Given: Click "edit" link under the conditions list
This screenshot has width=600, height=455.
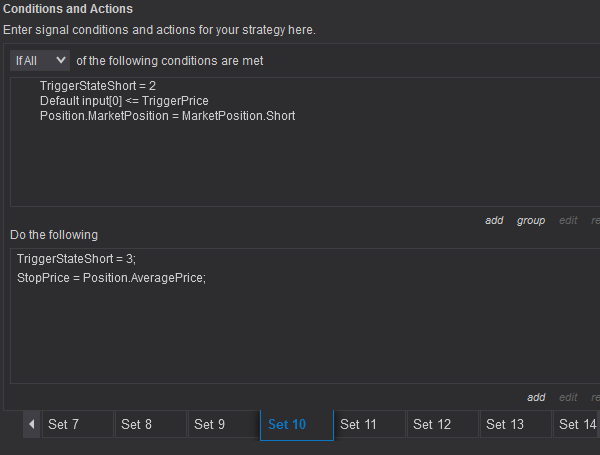Looking at the screenshot, I should [568, 220].
